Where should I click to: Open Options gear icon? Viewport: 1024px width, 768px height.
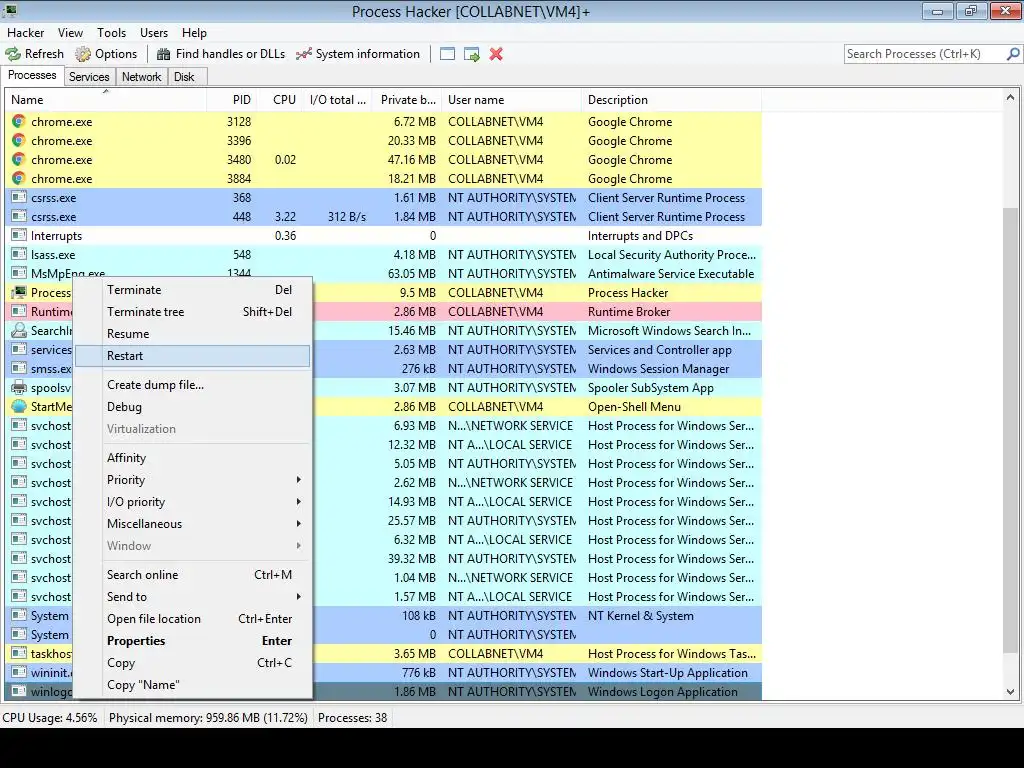[83, 54]
